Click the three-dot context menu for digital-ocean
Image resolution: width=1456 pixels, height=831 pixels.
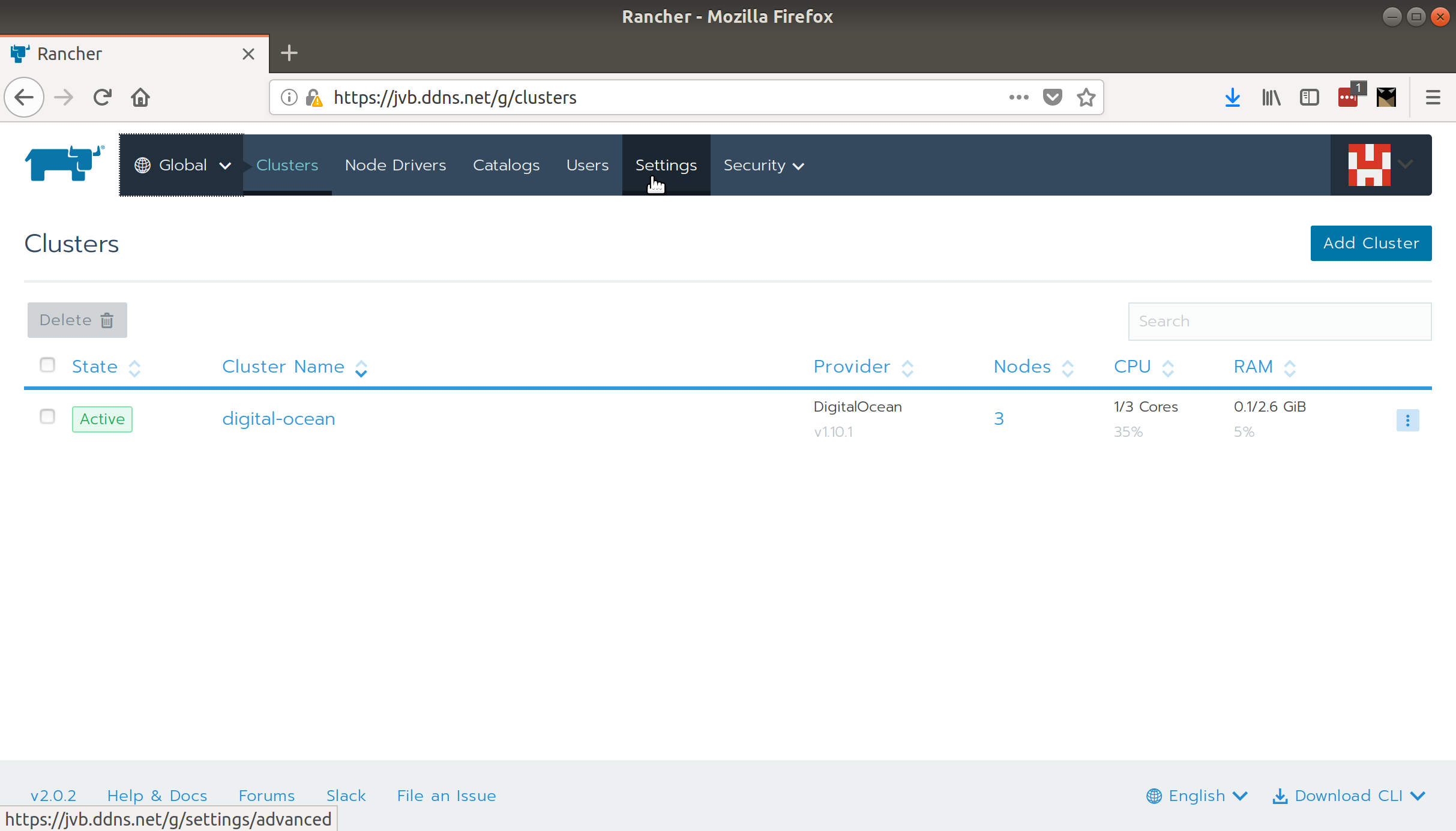1409,420
